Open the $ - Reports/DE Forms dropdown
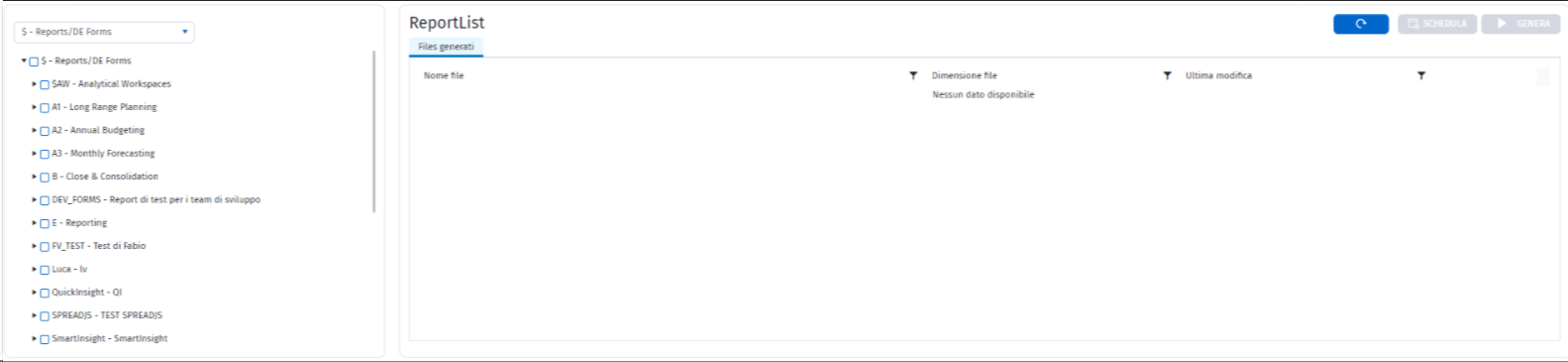Screen dimensions: 1568x362 [104, 32]
